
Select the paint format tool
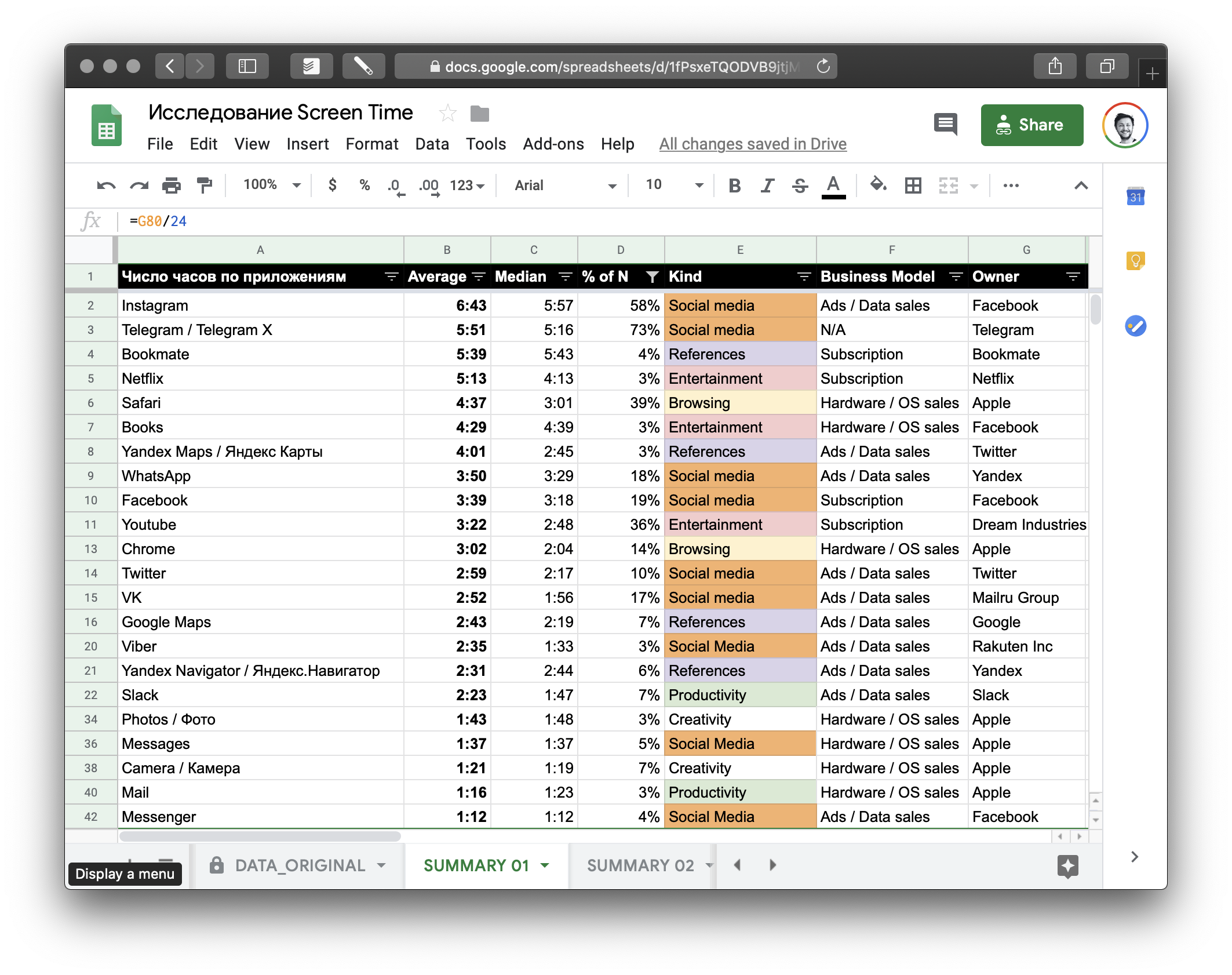click(204, 185)
